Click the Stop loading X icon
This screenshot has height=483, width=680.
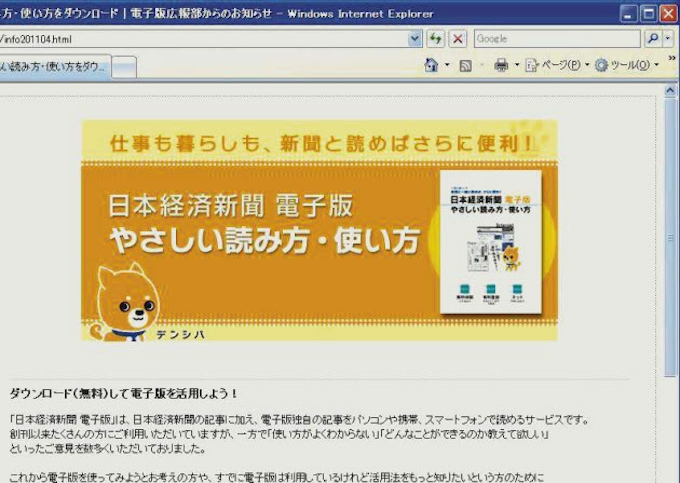pyautogui.click(x=458, y=39)
